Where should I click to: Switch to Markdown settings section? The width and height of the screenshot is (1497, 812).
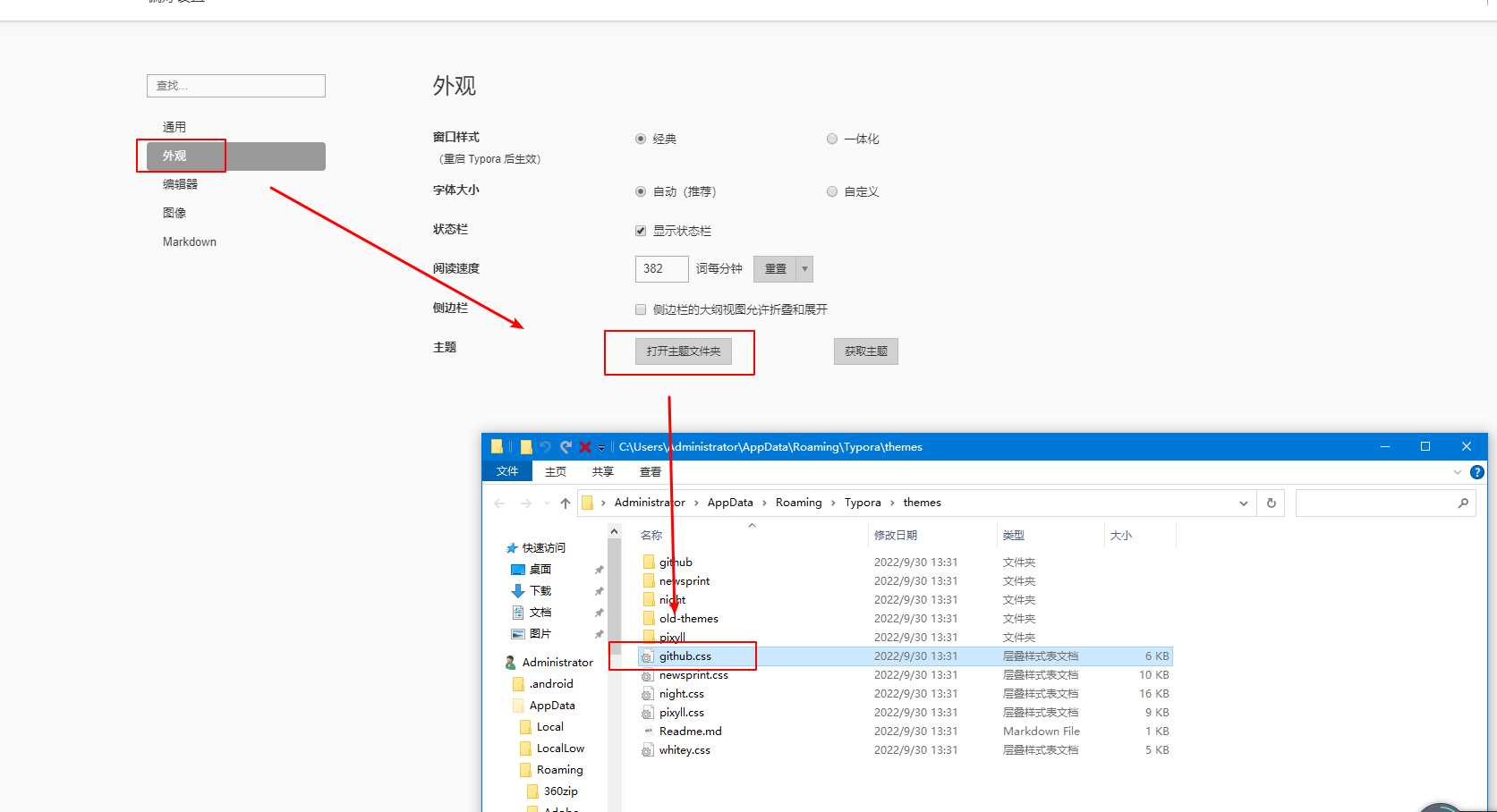tap(190, 241)
